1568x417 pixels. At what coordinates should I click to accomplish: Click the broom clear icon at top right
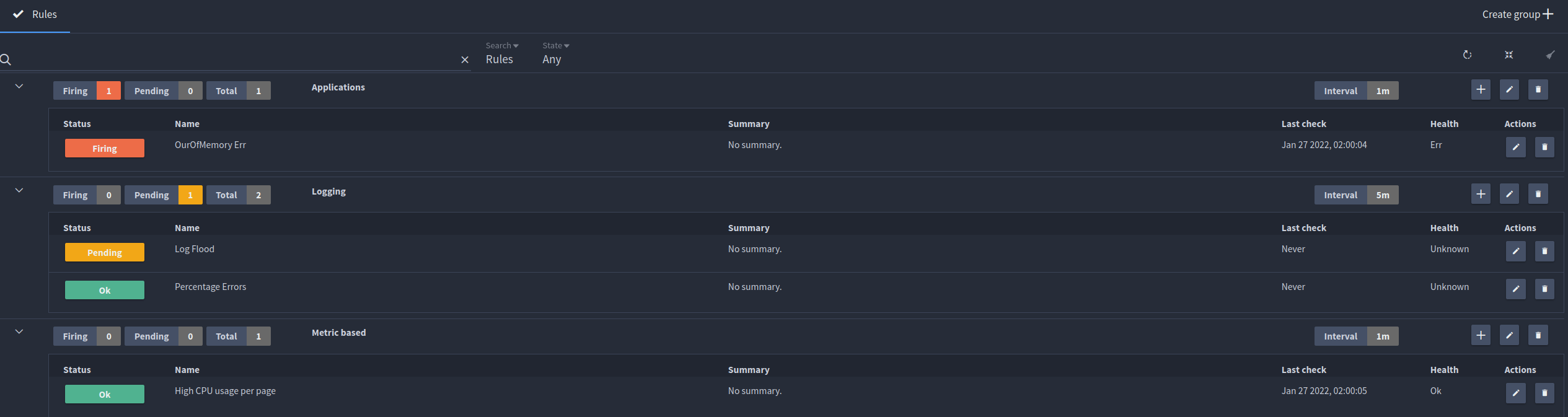pos(1550,55)
